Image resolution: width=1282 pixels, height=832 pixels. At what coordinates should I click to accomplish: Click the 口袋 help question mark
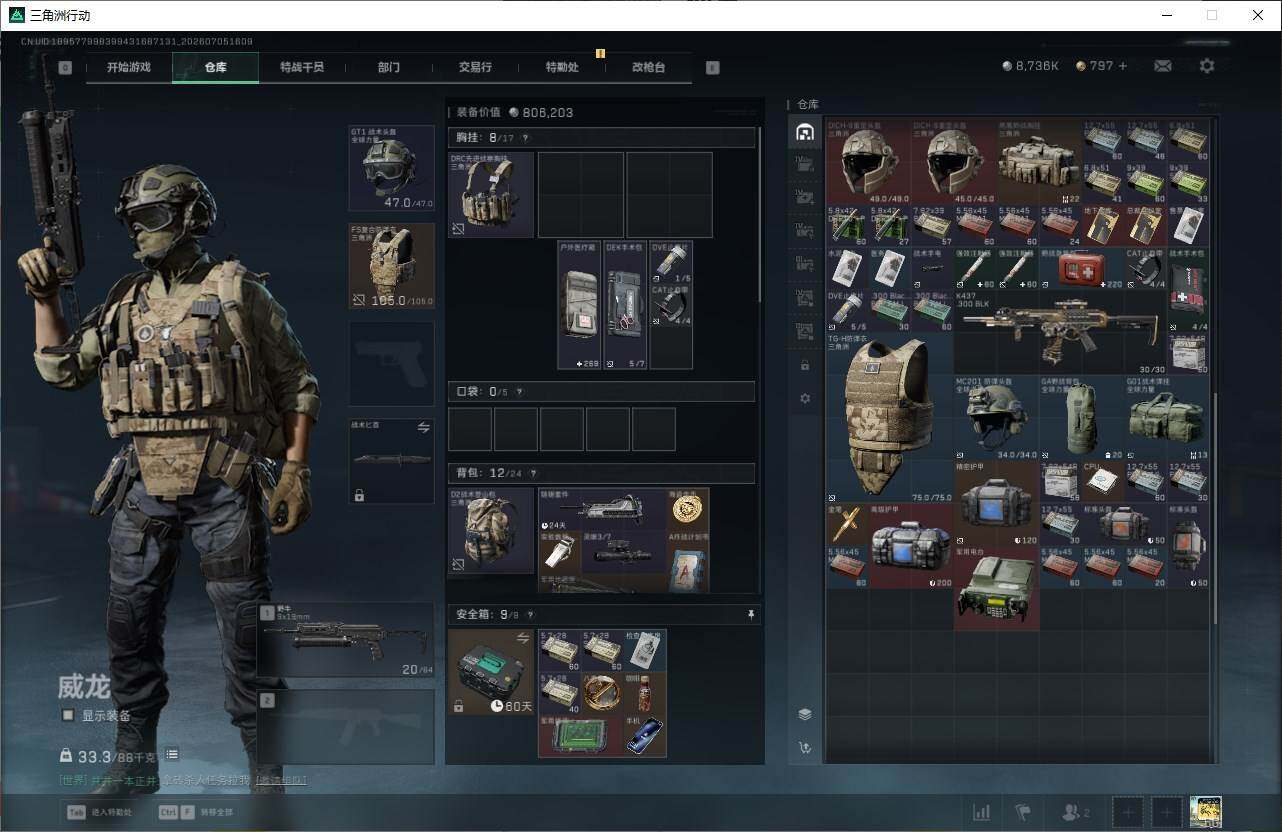pyautogui.click(x=518, y=392)
